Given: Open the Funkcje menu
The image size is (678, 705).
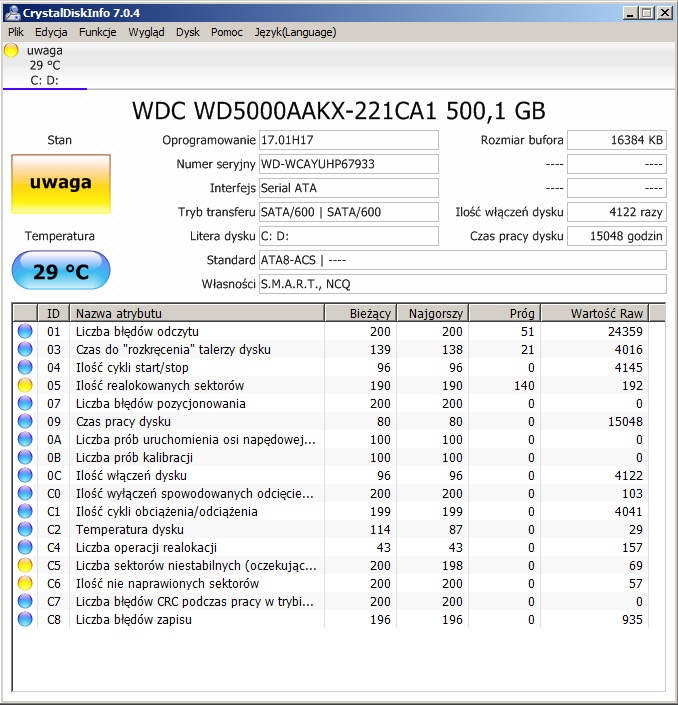Looking at the screenshot, I should (x=98, y=32).
